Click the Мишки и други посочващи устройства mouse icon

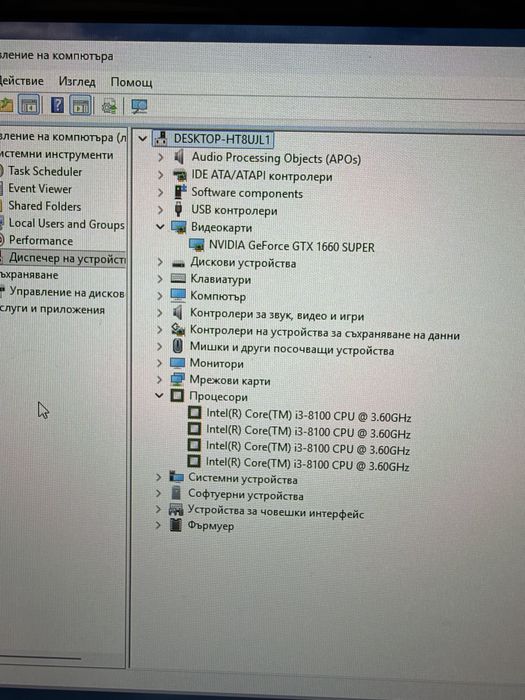pos(177,346)
